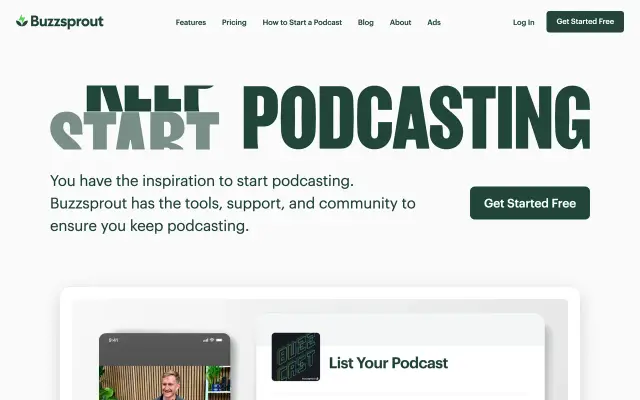Open the About page
640x400 pixels.
click(x=400, y=22)
